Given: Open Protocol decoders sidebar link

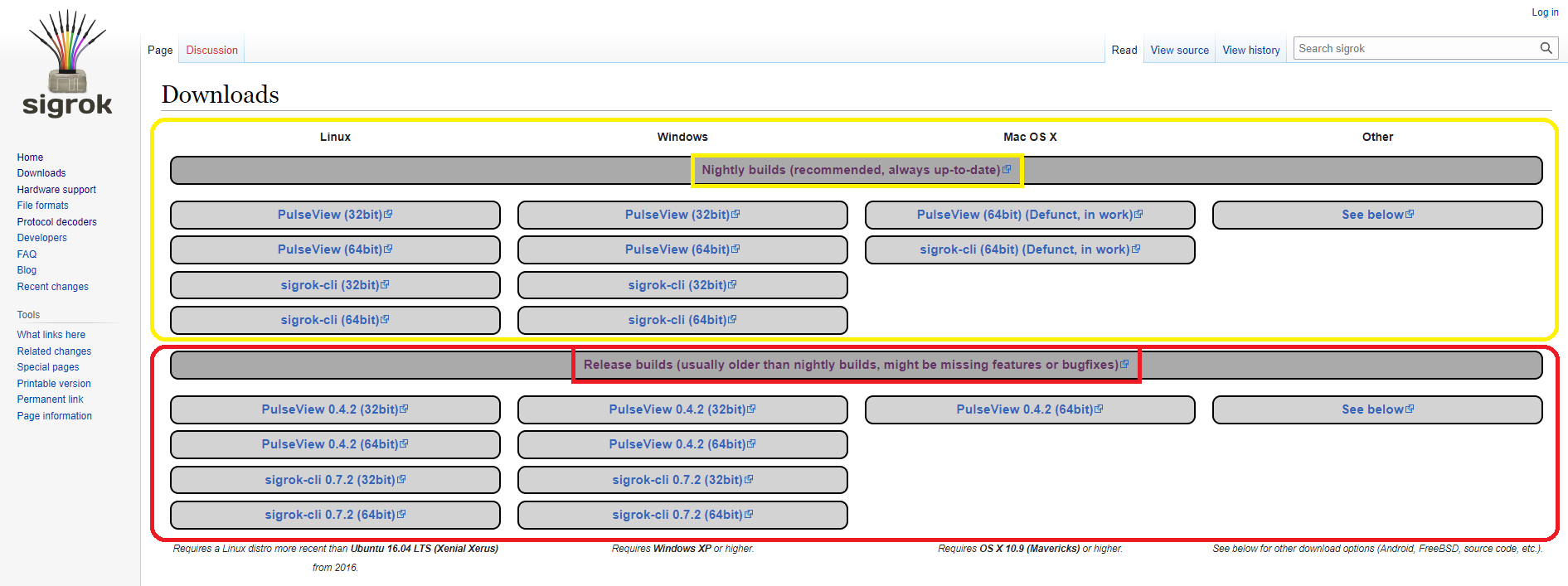Looking at the screenshot, I should [x=57, y=222].
